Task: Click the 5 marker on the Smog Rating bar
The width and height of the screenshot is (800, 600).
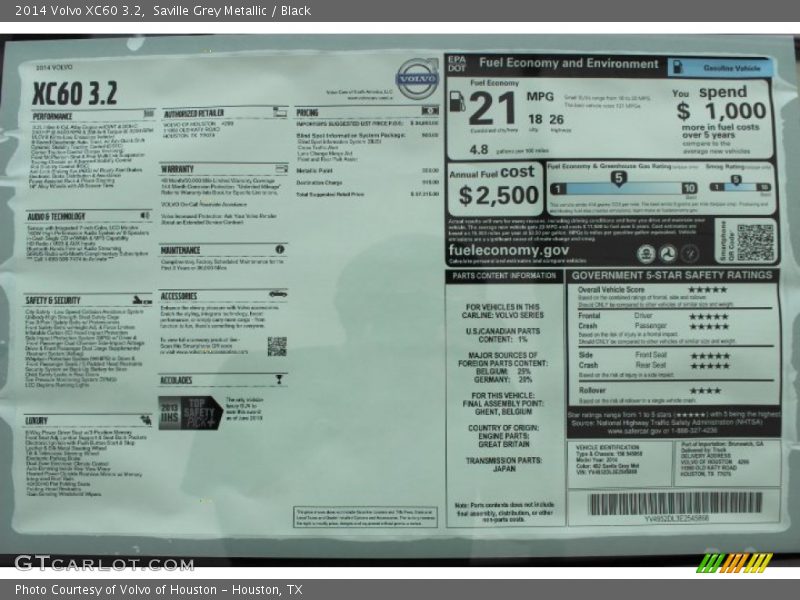Action: [x=735, y=180]
